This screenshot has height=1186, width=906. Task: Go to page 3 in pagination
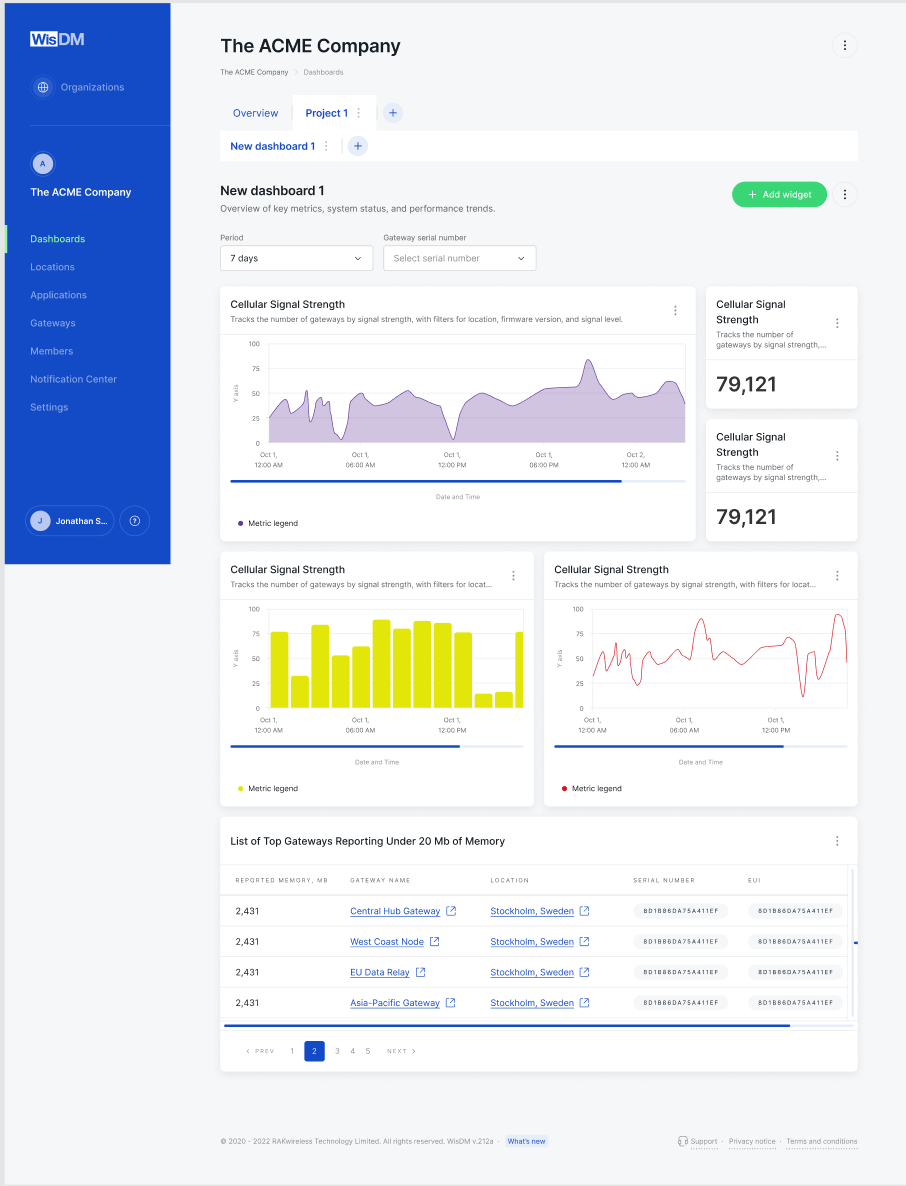point(337,1051)
